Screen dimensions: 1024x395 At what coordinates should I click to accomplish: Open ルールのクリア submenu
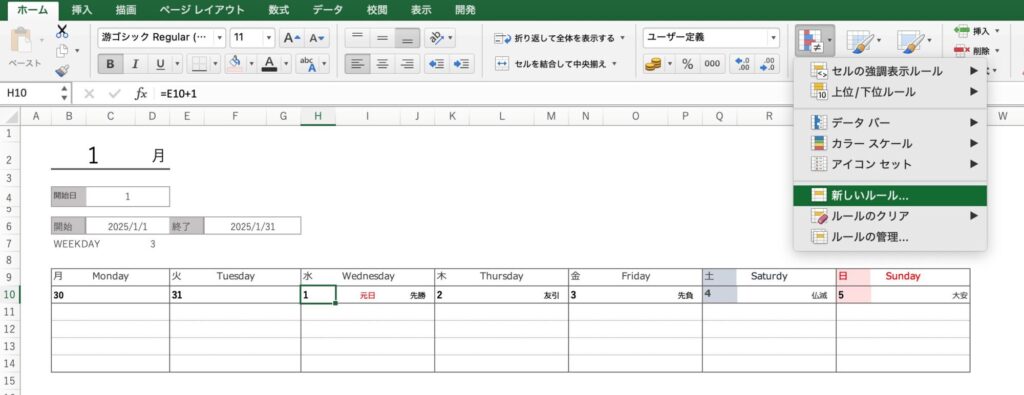coord(889,215)
